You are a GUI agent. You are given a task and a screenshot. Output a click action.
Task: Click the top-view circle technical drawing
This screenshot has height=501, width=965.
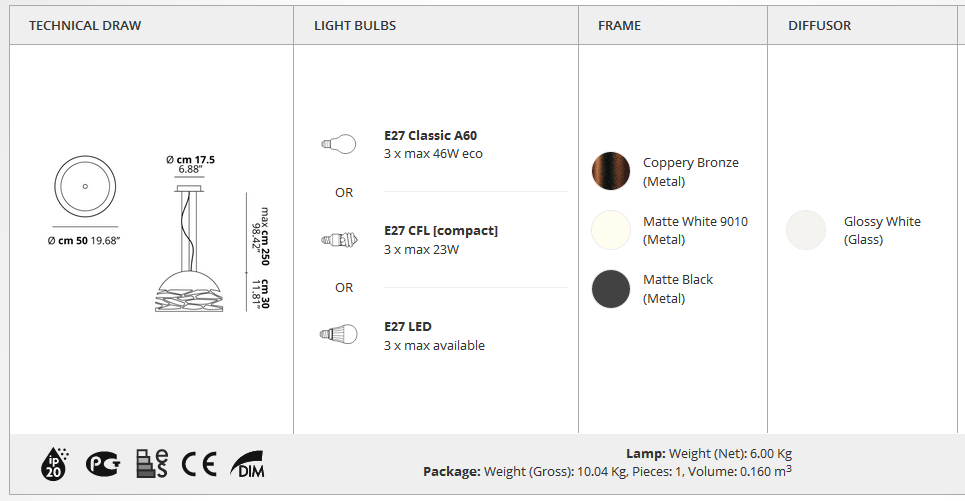[x=85, y=186]
